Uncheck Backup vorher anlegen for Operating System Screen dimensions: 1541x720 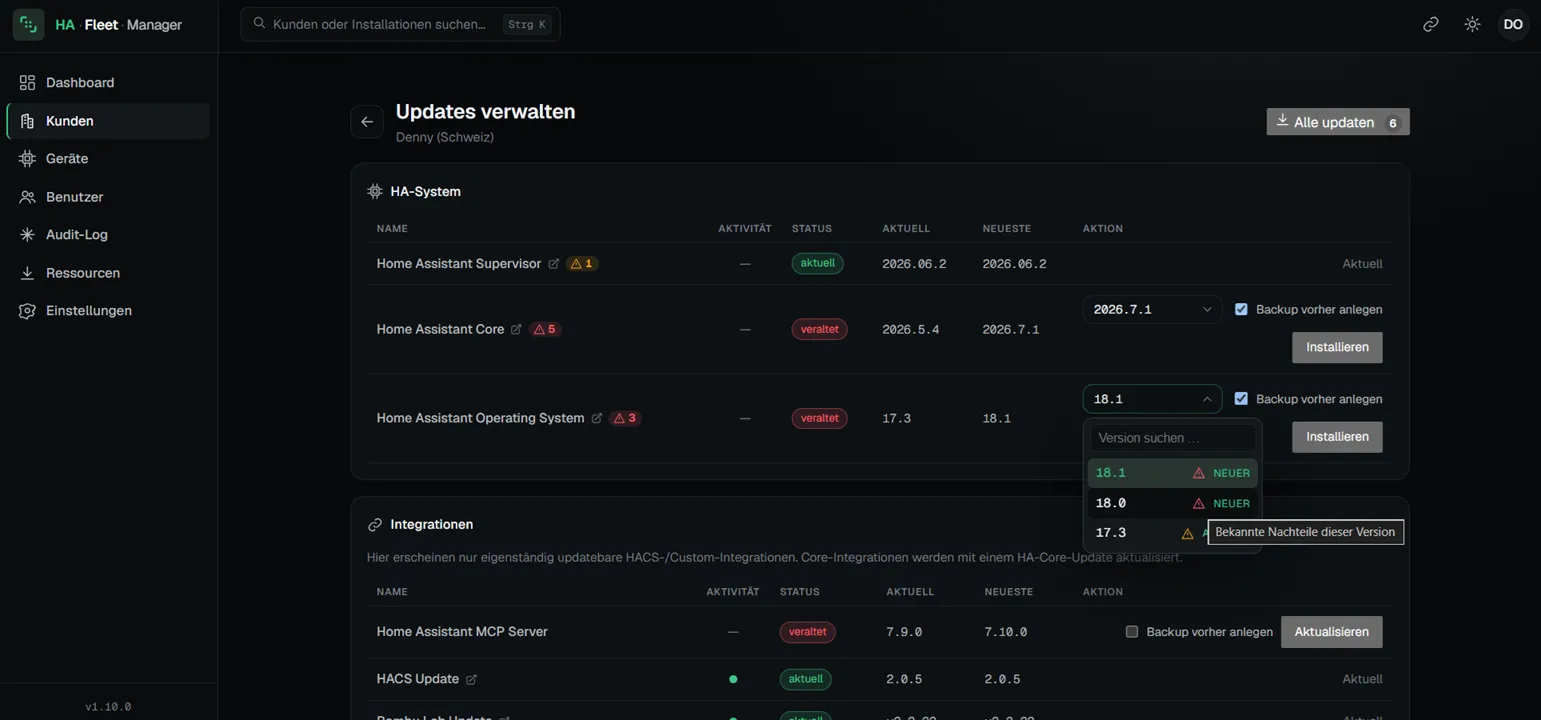pyautogui.click(x=1241, y=398)
